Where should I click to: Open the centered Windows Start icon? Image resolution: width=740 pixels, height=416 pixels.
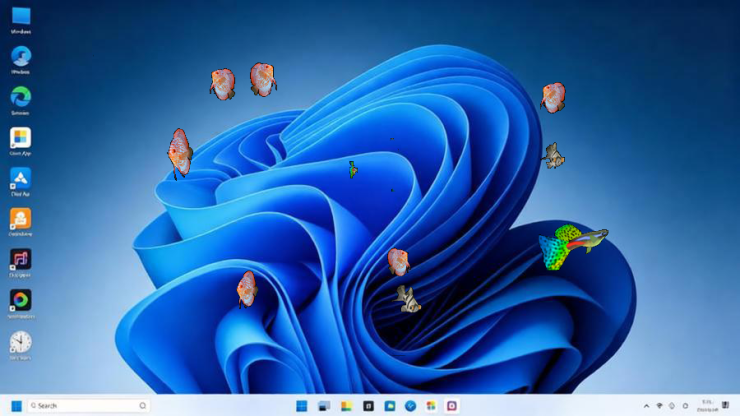point(302,406)
